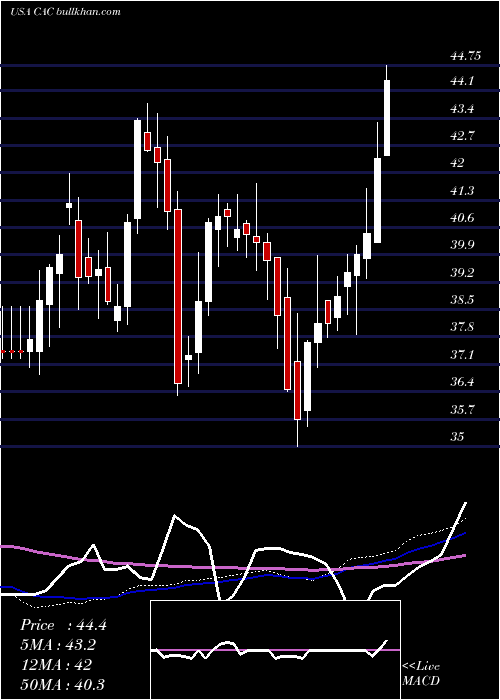
Task: Click the 38.5 price axis label
Action: [x=462, y=300]
